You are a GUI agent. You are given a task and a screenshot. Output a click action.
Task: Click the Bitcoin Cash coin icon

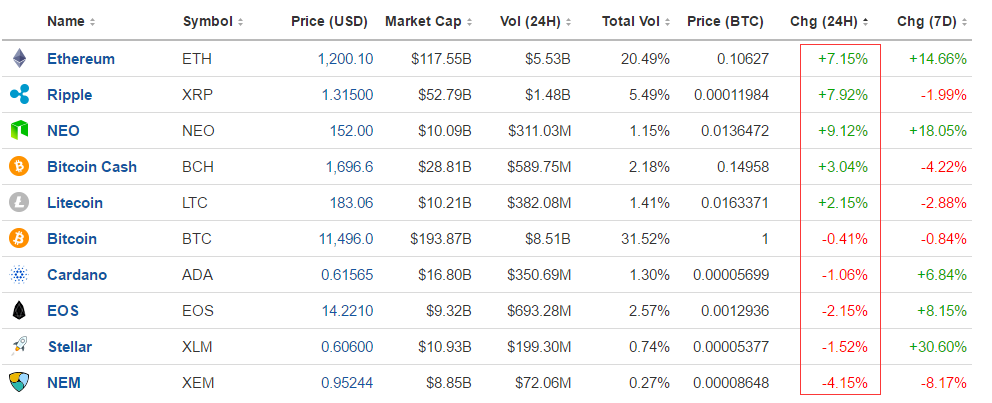click(19, 166)
